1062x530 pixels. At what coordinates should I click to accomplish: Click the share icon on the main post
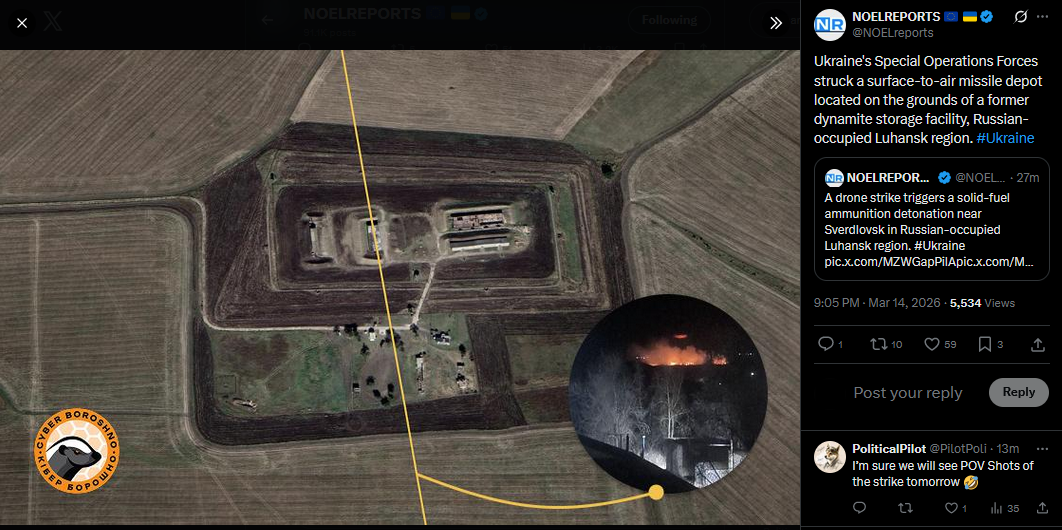tap(1038, 345)
